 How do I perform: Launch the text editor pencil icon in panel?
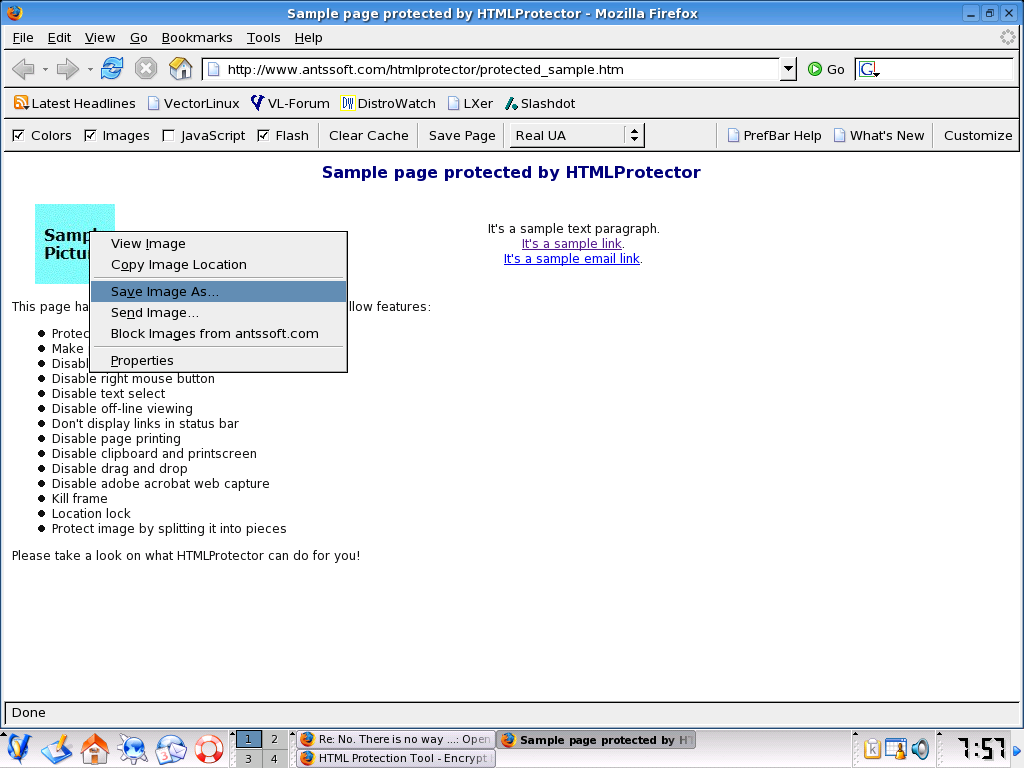pos(56,749)
